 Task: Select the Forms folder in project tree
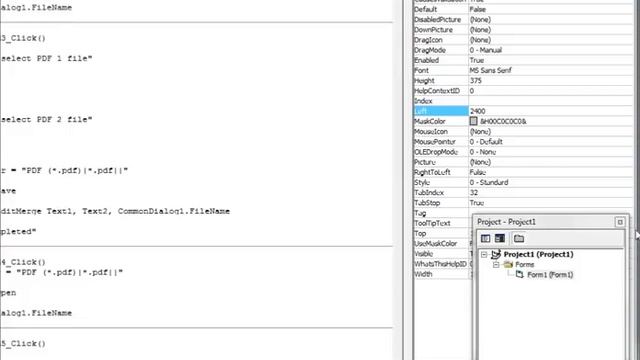[524, 264]
